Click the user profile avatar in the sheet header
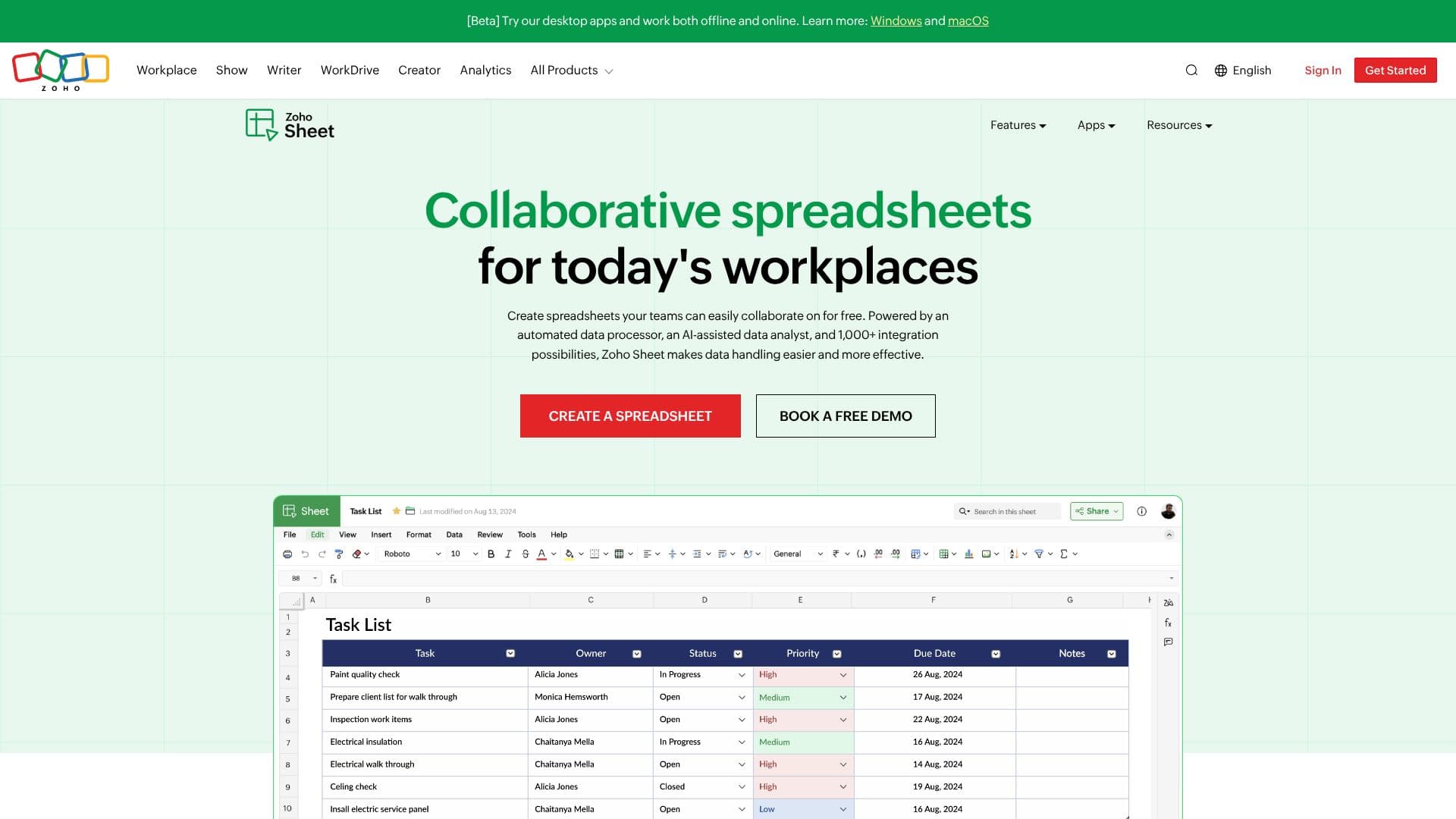Image resolution: width=1456 pixels, height=819 pixels. point(1169,511)
